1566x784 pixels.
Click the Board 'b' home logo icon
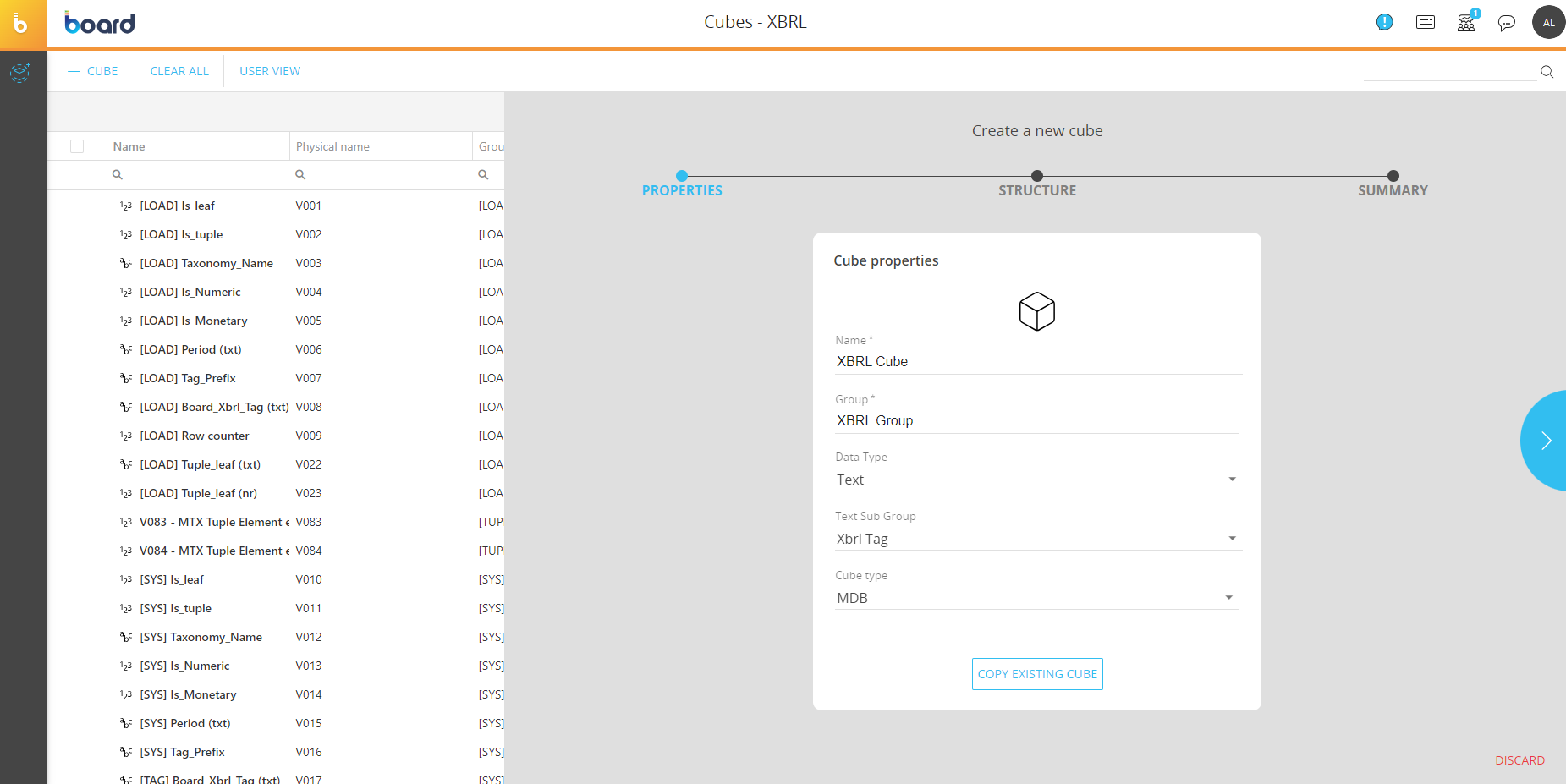[22, 24]
